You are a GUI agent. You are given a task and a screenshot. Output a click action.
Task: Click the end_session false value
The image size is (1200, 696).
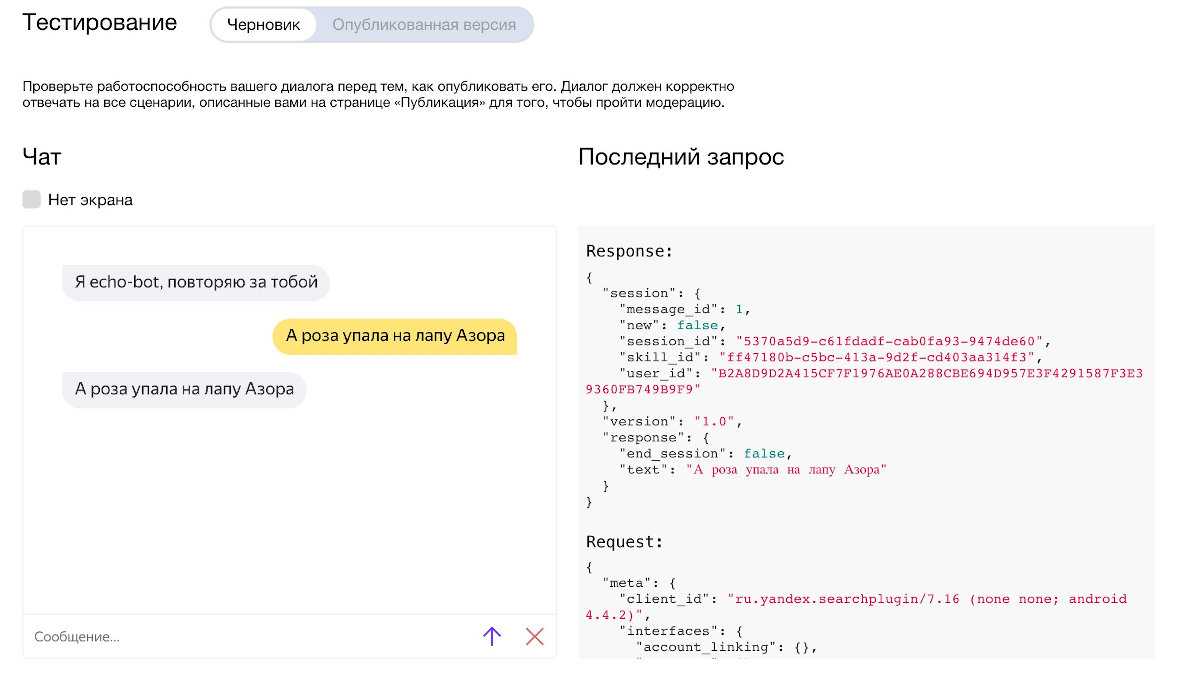tap(764, 453)
